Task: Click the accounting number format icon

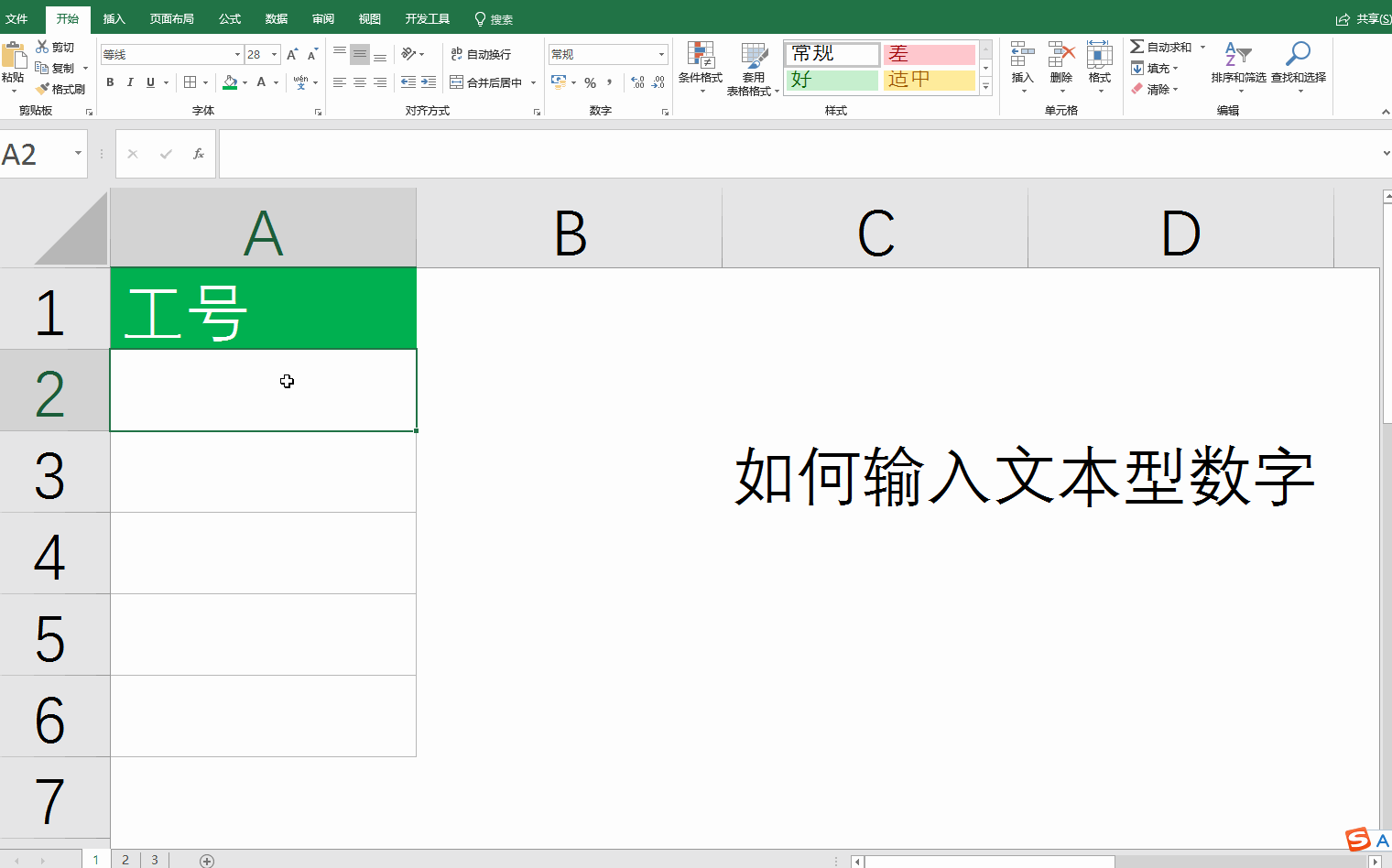Action: point(559,82)
